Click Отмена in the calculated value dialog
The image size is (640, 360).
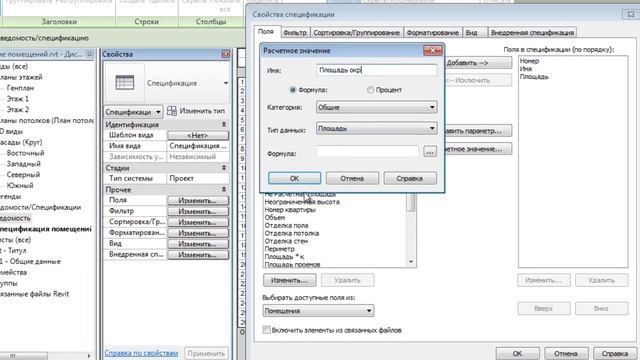[352, 178]
